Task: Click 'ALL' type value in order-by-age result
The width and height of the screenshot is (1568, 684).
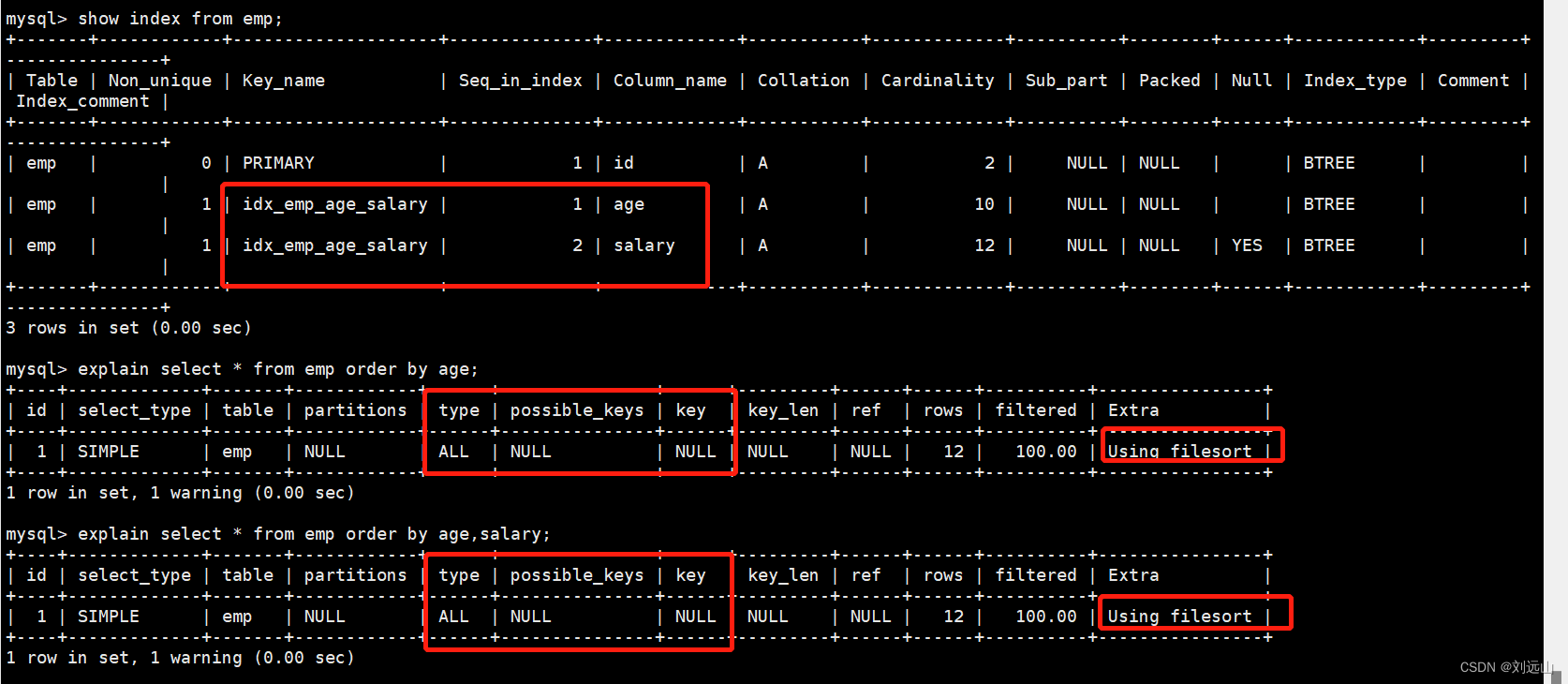Action: 453,452
